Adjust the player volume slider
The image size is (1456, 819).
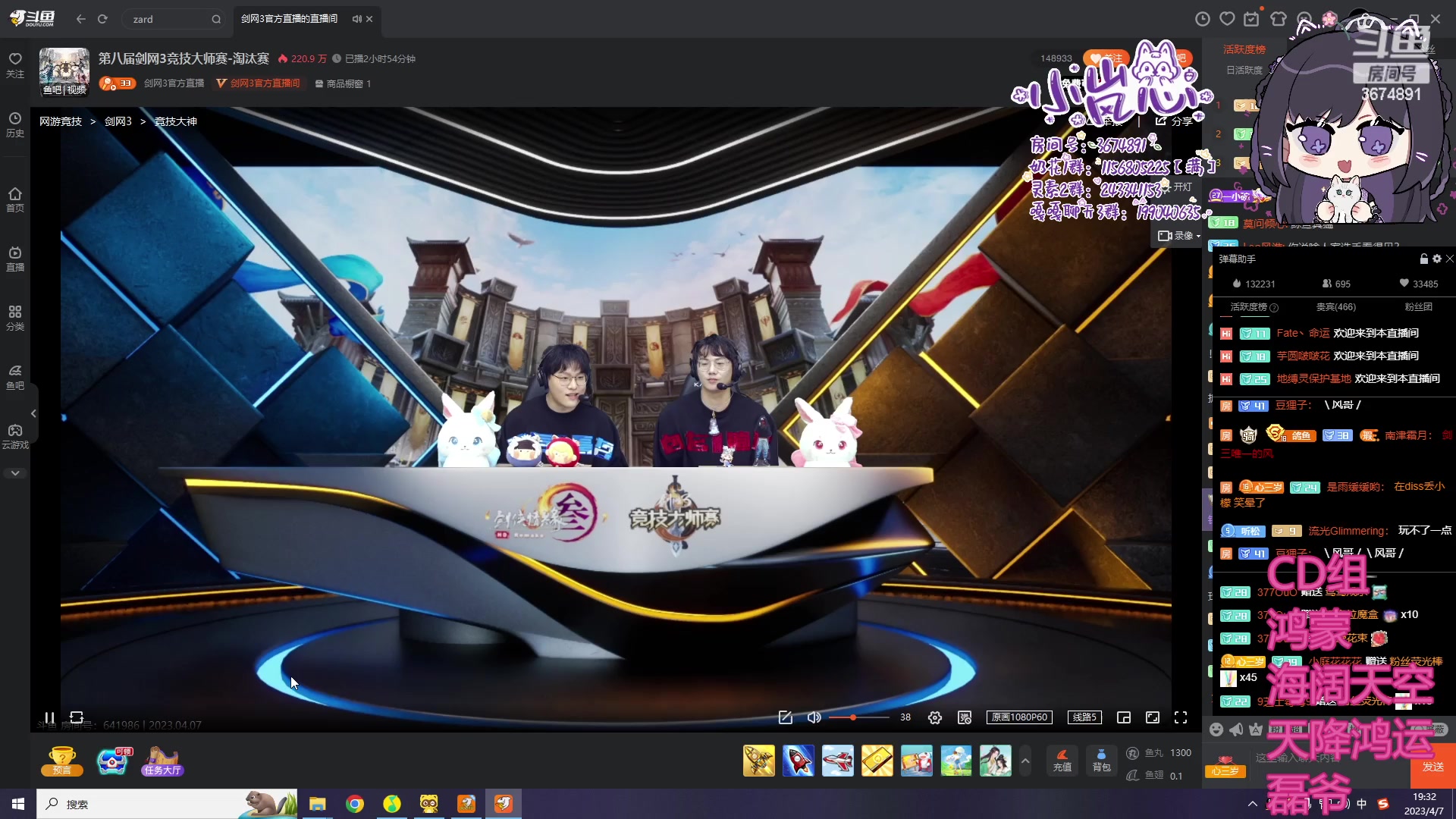[x=858, y=717]
